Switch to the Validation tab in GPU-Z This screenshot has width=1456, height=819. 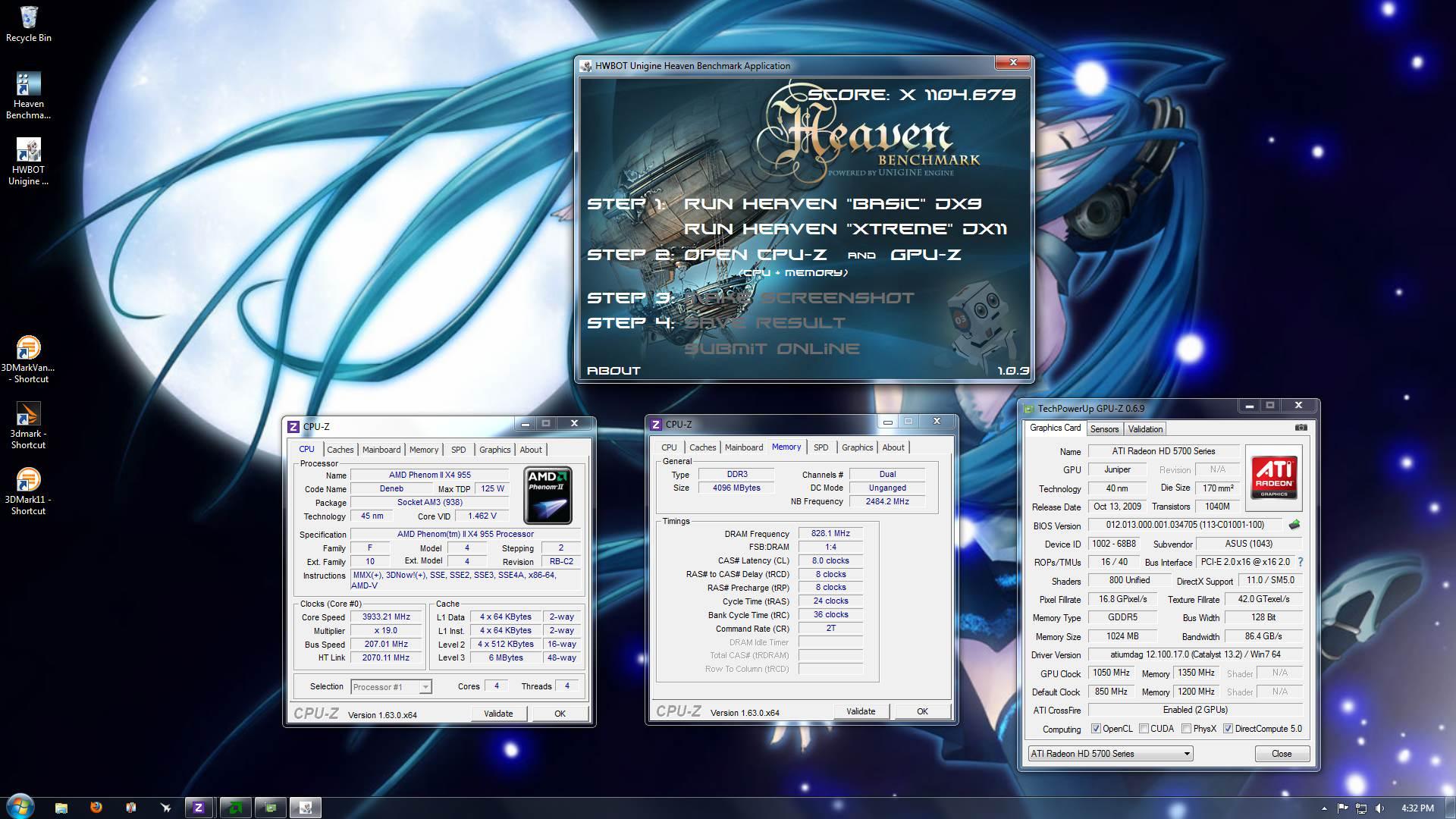click(x=1145, y=429)
